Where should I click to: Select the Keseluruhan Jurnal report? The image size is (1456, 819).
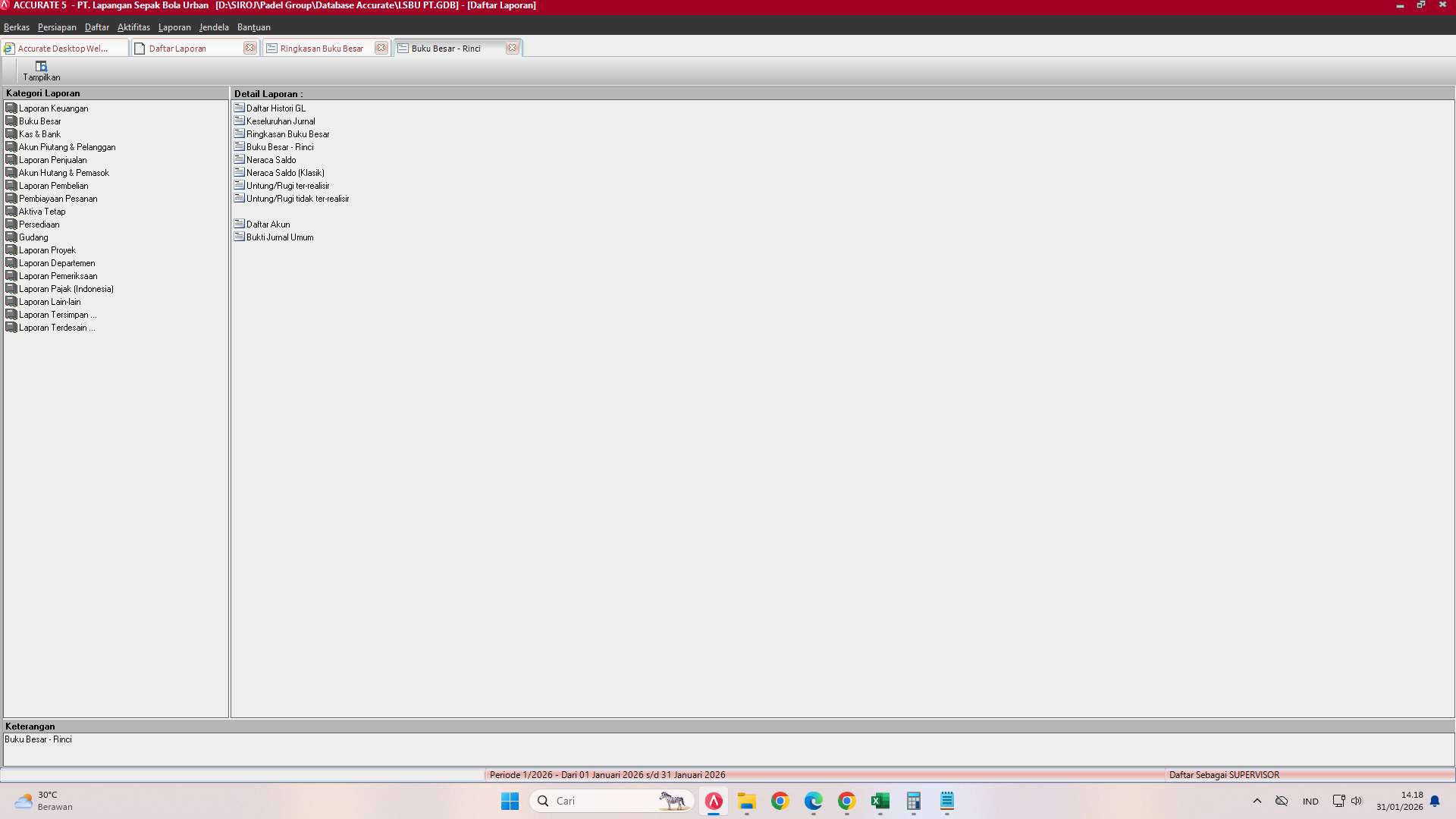280,121
